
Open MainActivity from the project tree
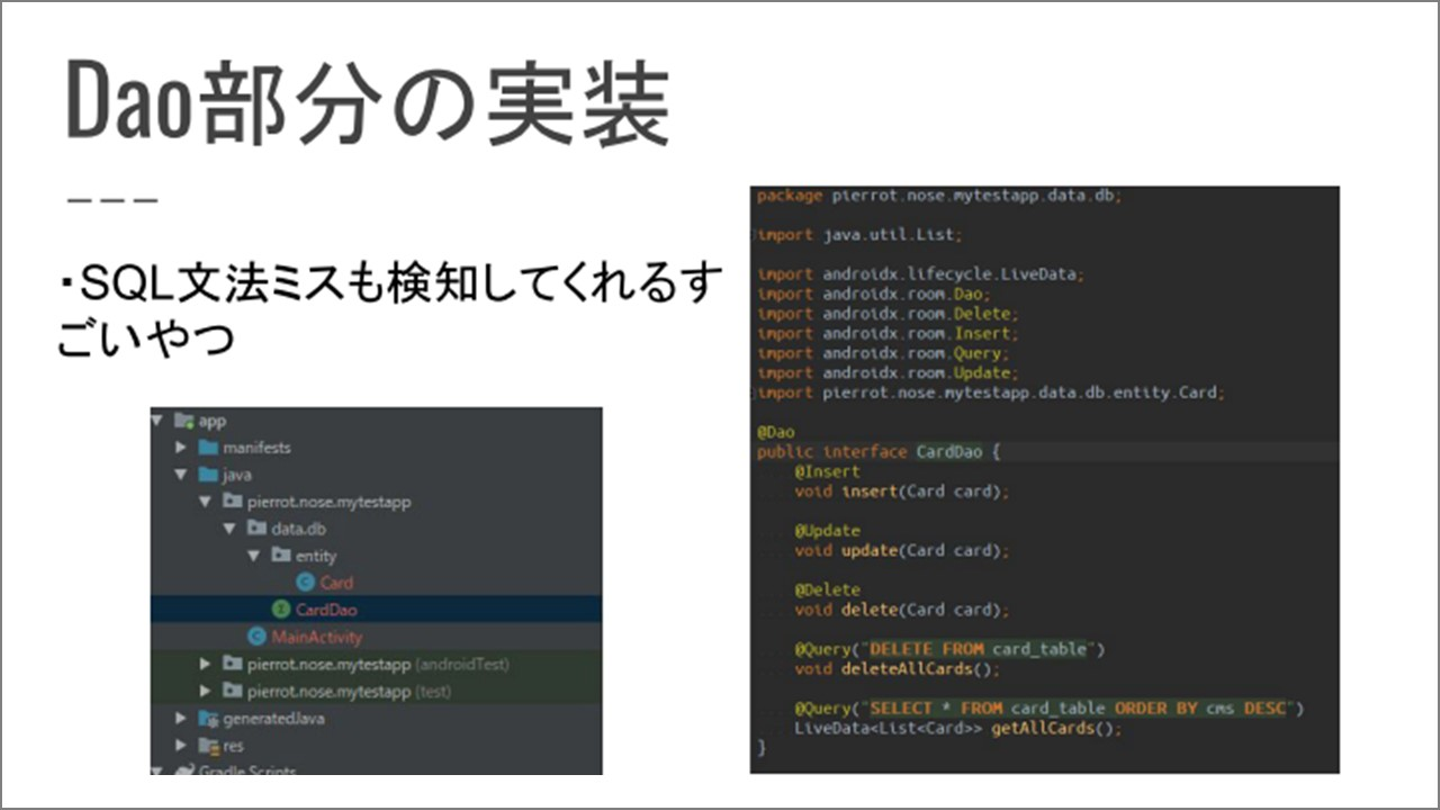tap(317, 636)
